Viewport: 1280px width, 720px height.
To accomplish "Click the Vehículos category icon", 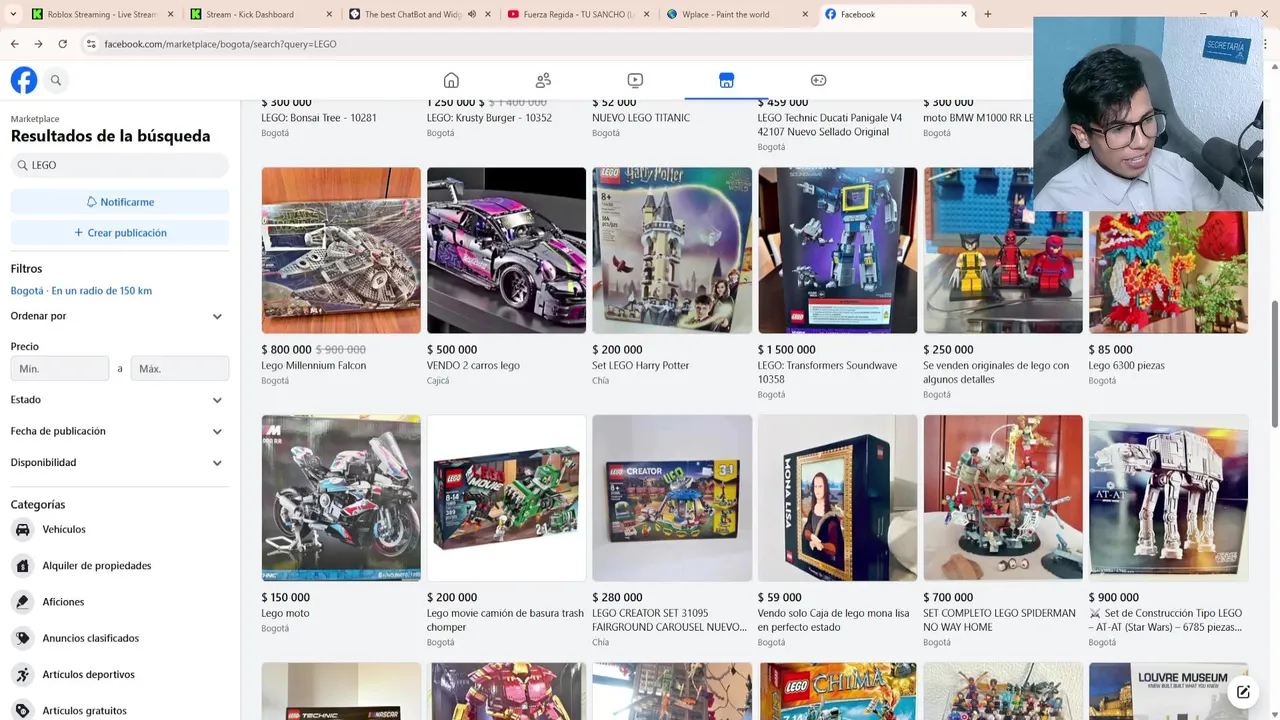I will pos(22,529).
